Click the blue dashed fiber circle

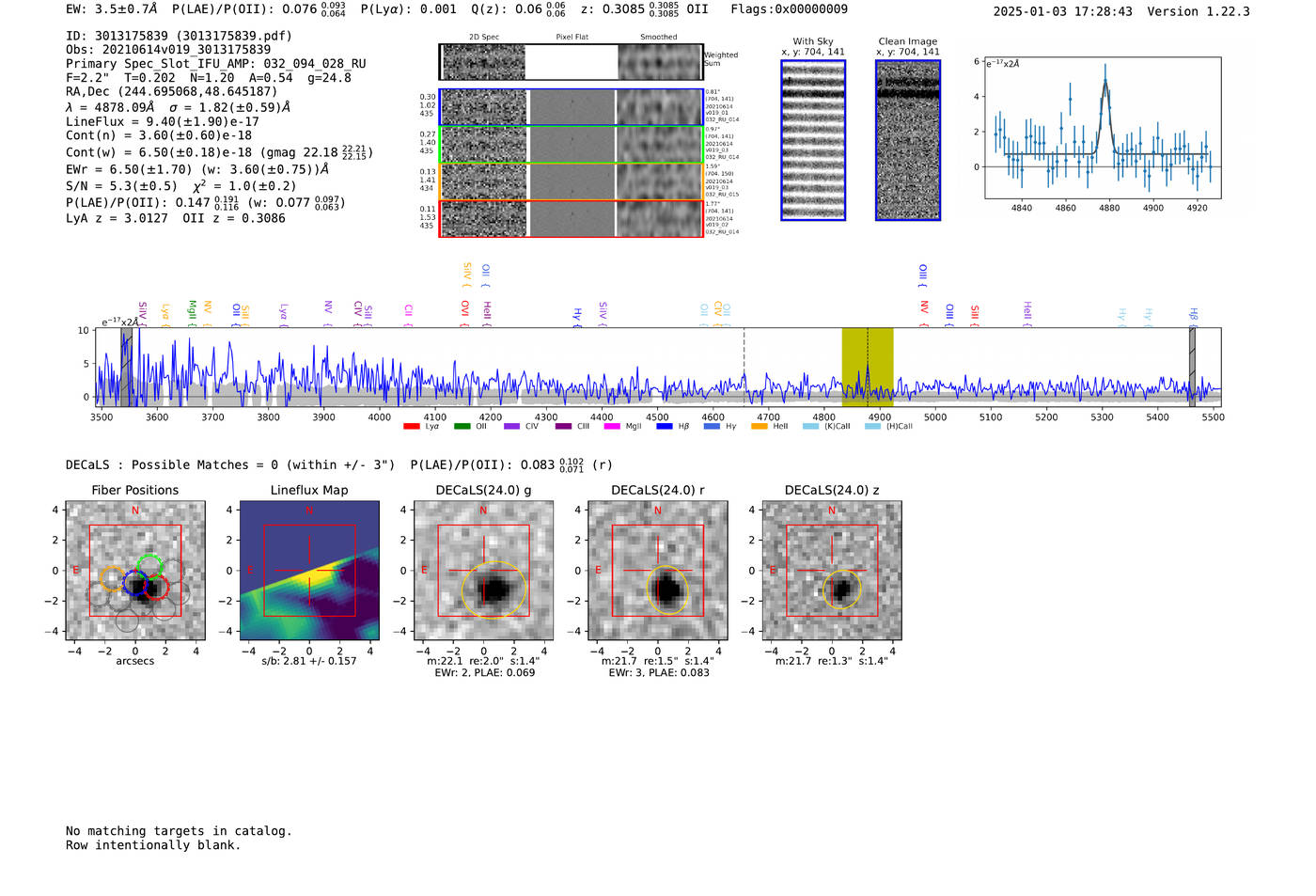(x=136, y=582)
